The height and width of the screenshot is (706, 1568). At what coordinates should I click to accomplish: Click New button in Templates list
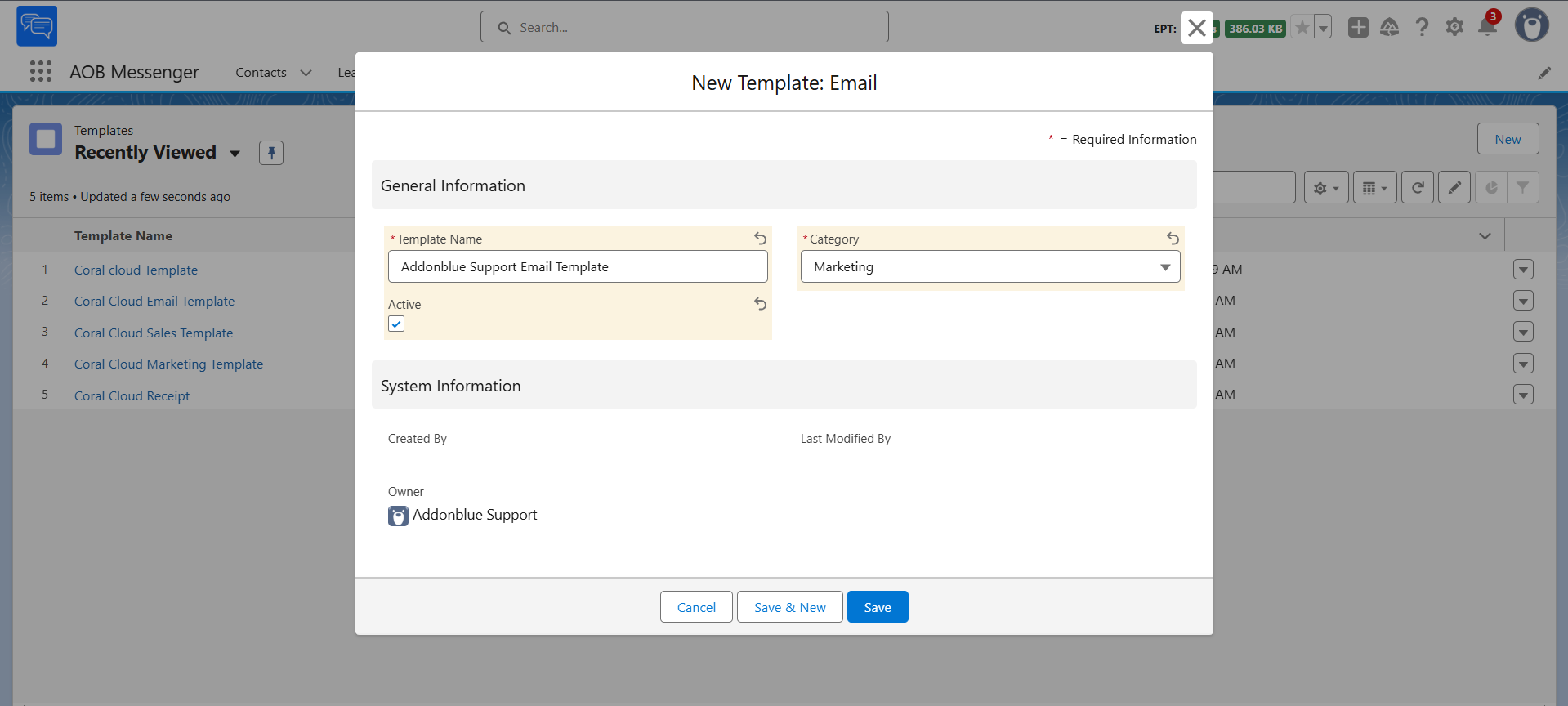coord(1508,139)
